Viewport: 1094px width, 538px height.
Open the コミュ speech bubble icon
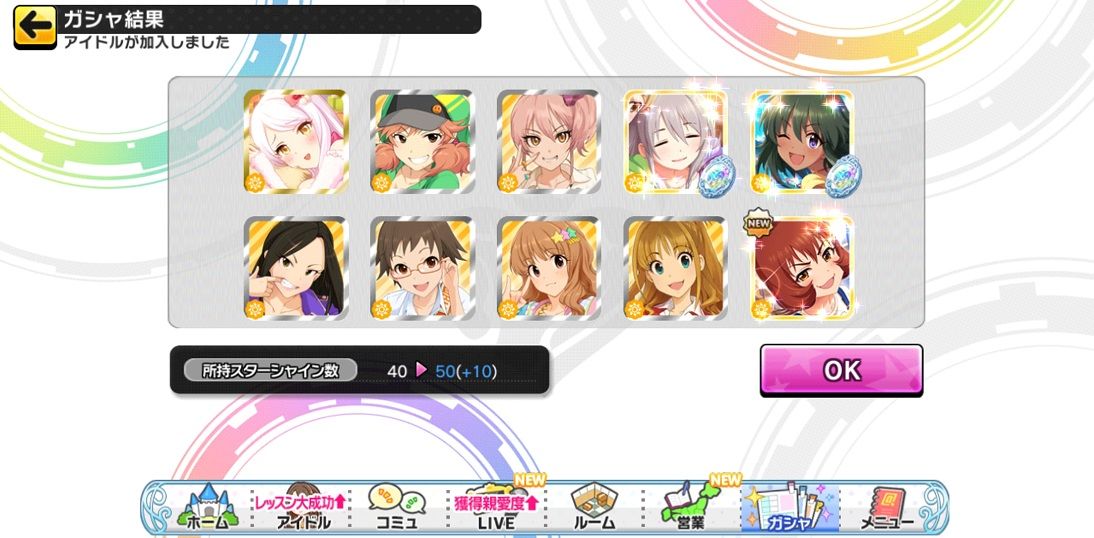[x=396, y=507]
